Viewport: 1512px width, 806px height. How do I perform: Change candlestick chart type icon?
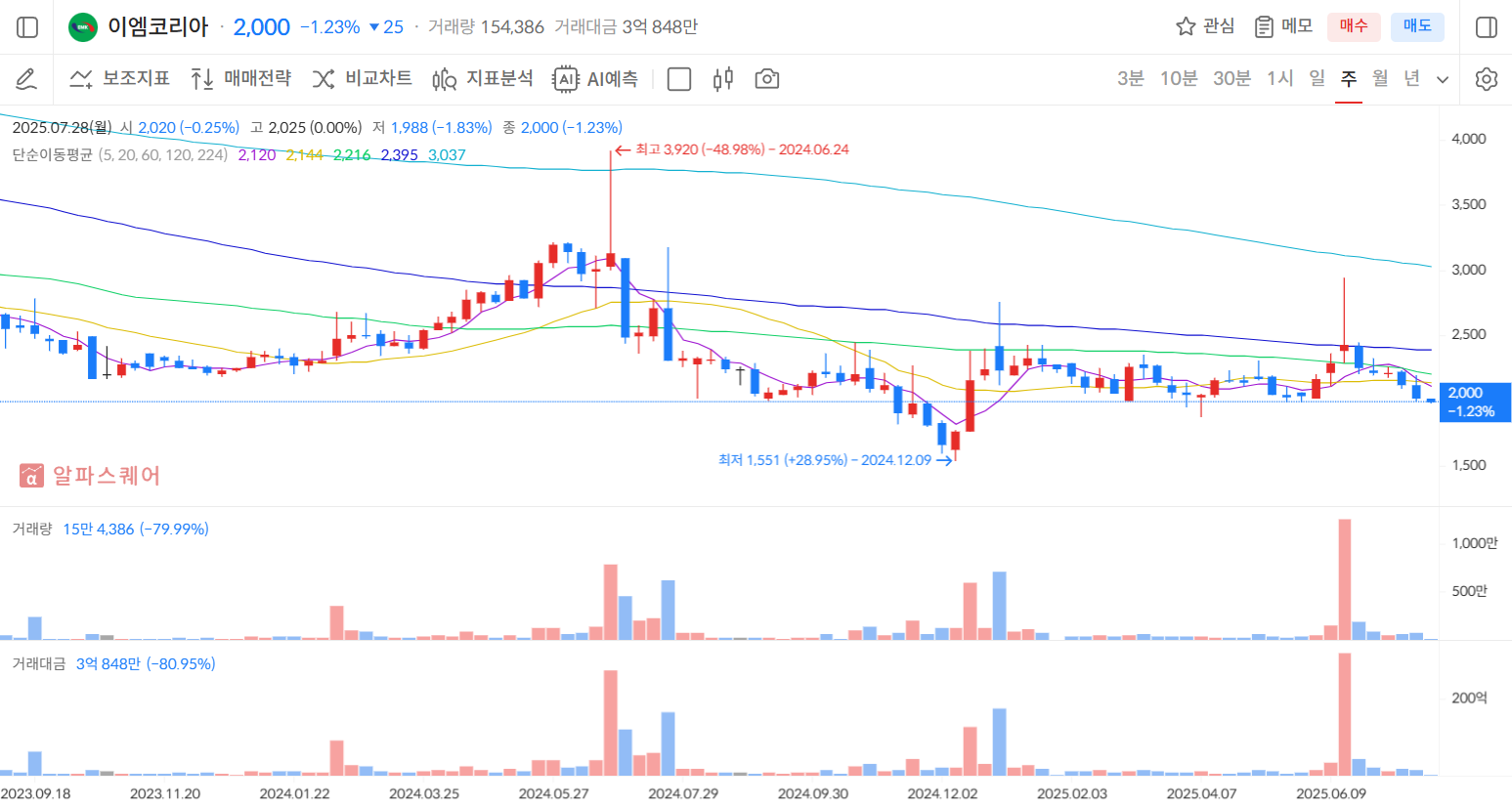click(x=723, y=79)
